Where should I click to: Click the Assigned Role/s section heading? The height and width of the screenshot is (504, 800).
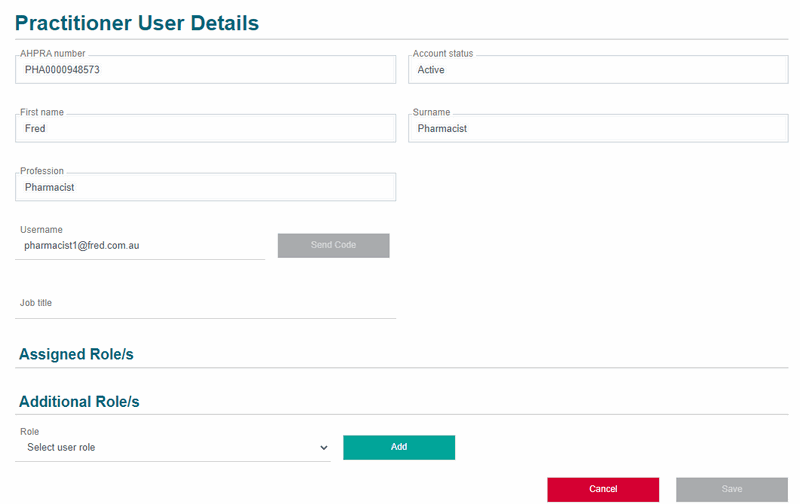point(76,354)
